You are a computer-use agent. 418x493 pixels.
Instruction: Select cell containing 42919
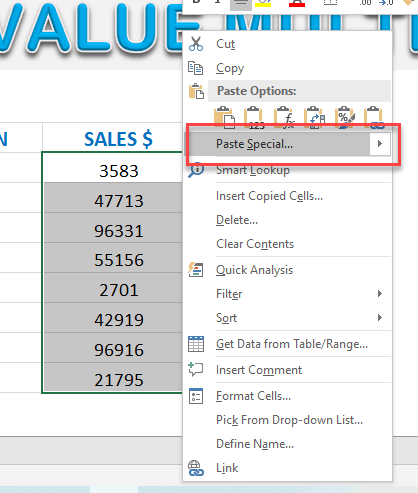[x=113, y=317]
